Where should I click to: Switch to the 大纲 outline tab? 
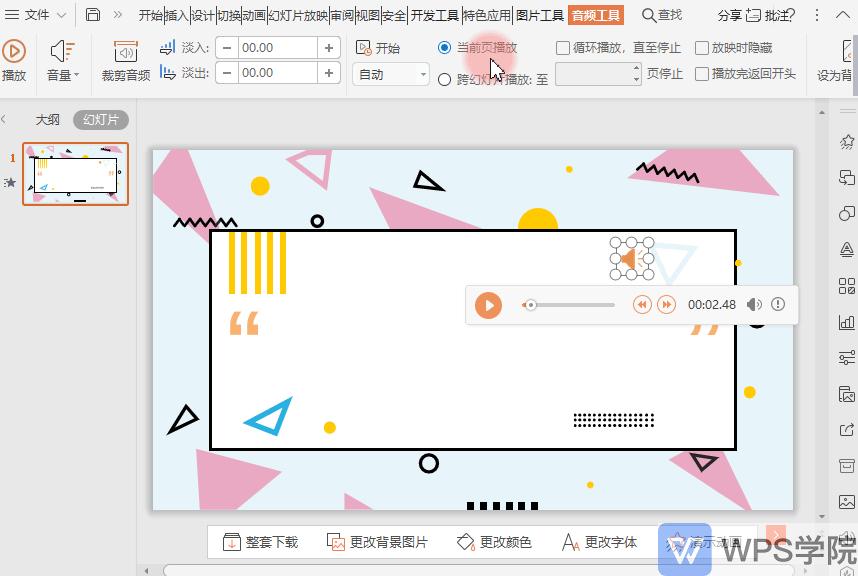tap(48, 119)
